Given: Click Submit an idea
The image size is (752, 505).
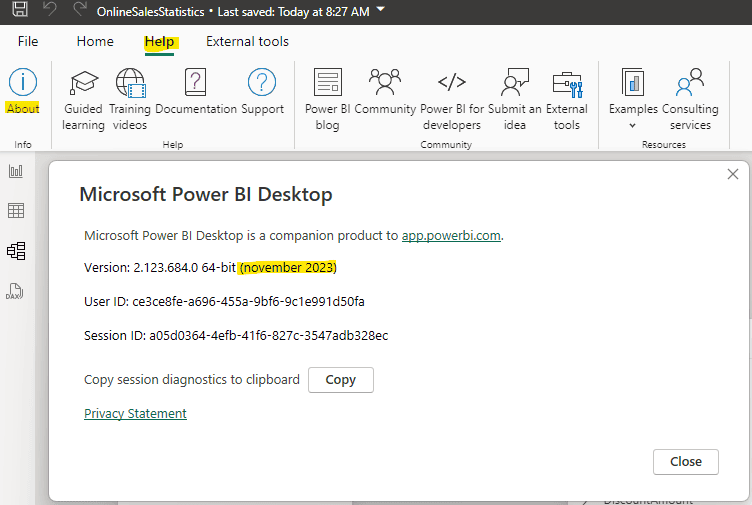Looking at the screenshot, I should pos(515,100).
